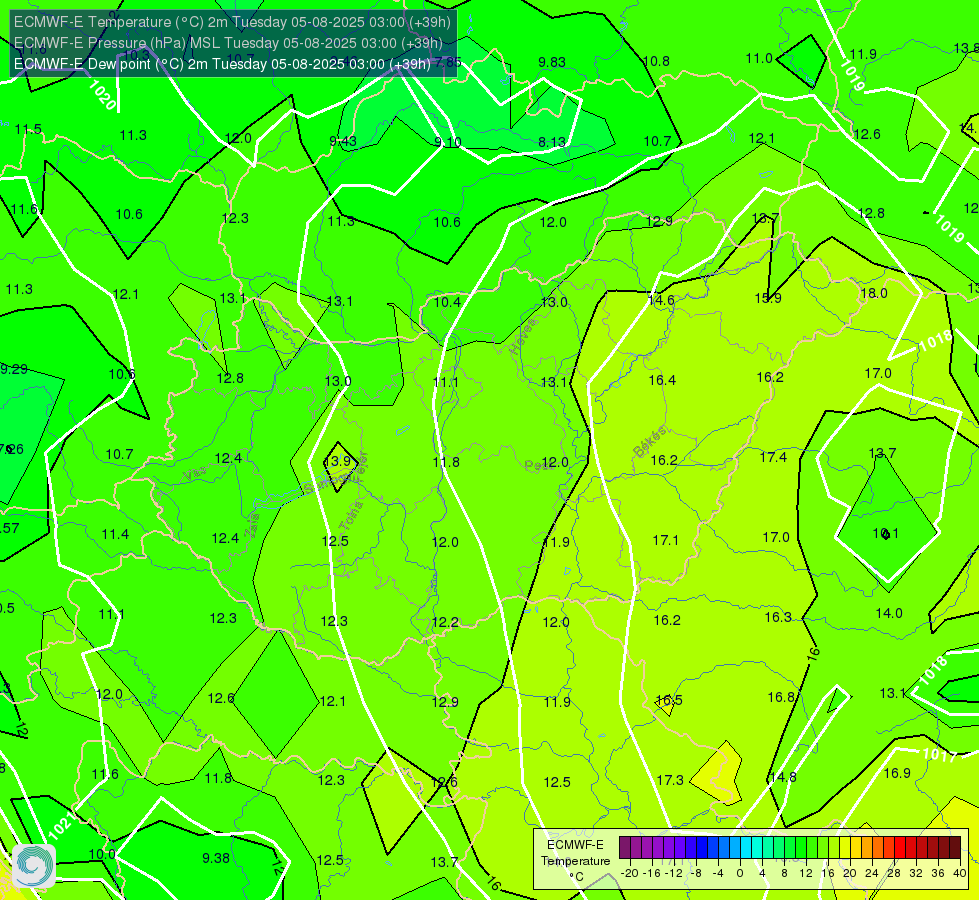Click the 8.13 temperature value

pyautogui.click(x=552, y=143)
